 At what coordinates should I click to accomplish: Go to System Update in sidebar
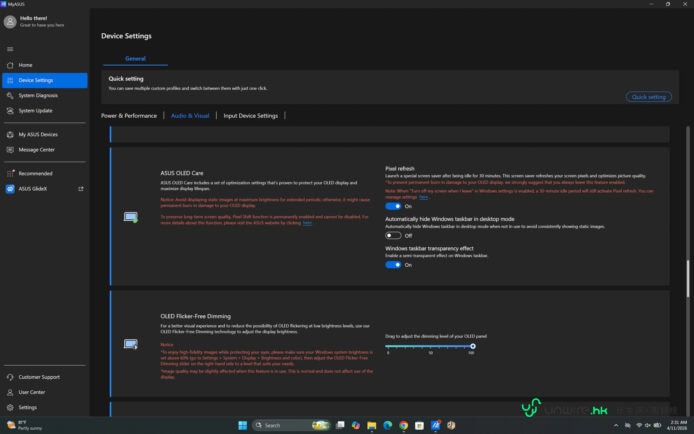(x=44, y=111)
